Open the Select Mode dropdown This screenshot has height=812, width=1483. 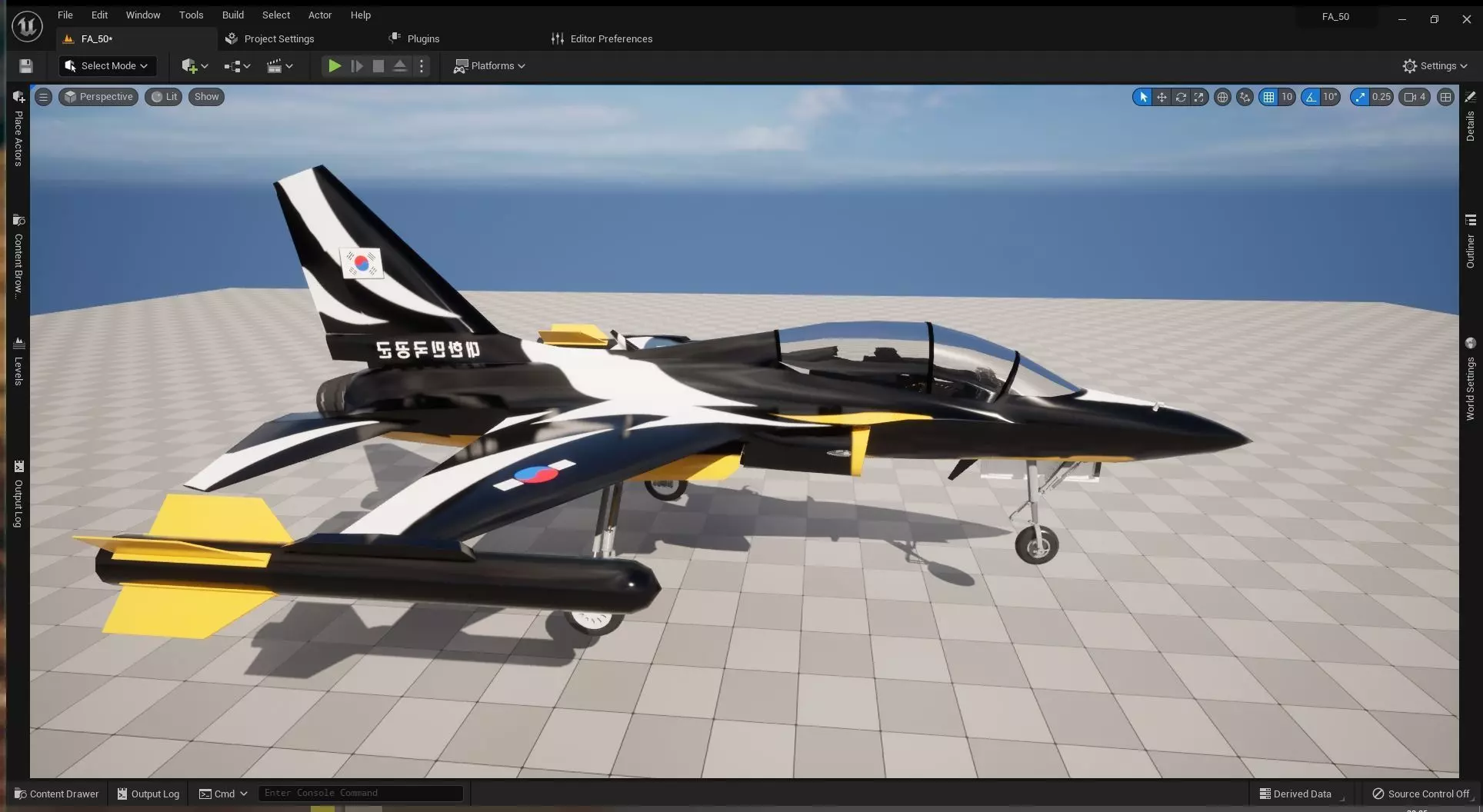107,66
